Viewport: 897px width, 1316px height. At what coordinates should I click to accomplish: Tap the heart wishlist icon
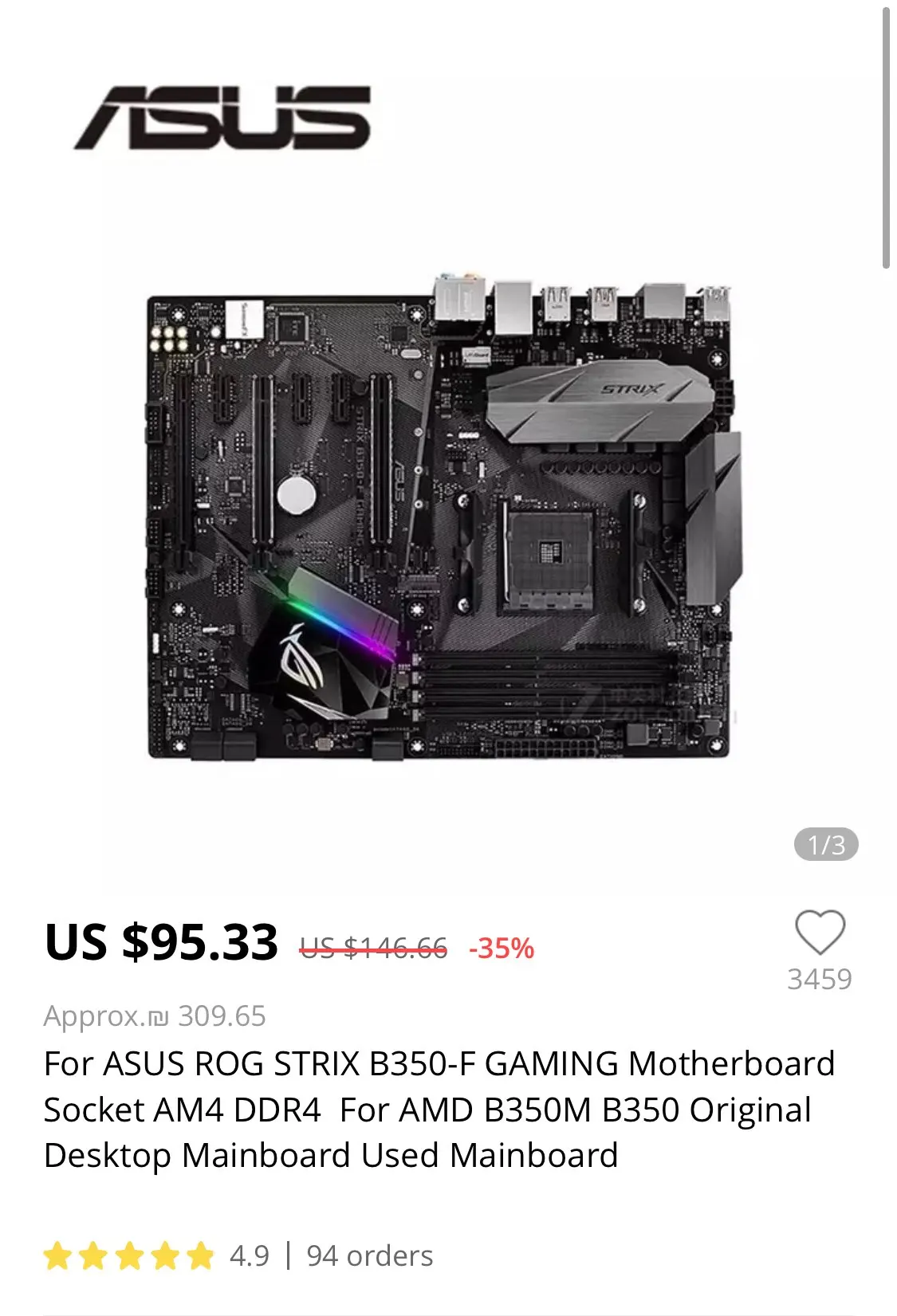[820, 931]
